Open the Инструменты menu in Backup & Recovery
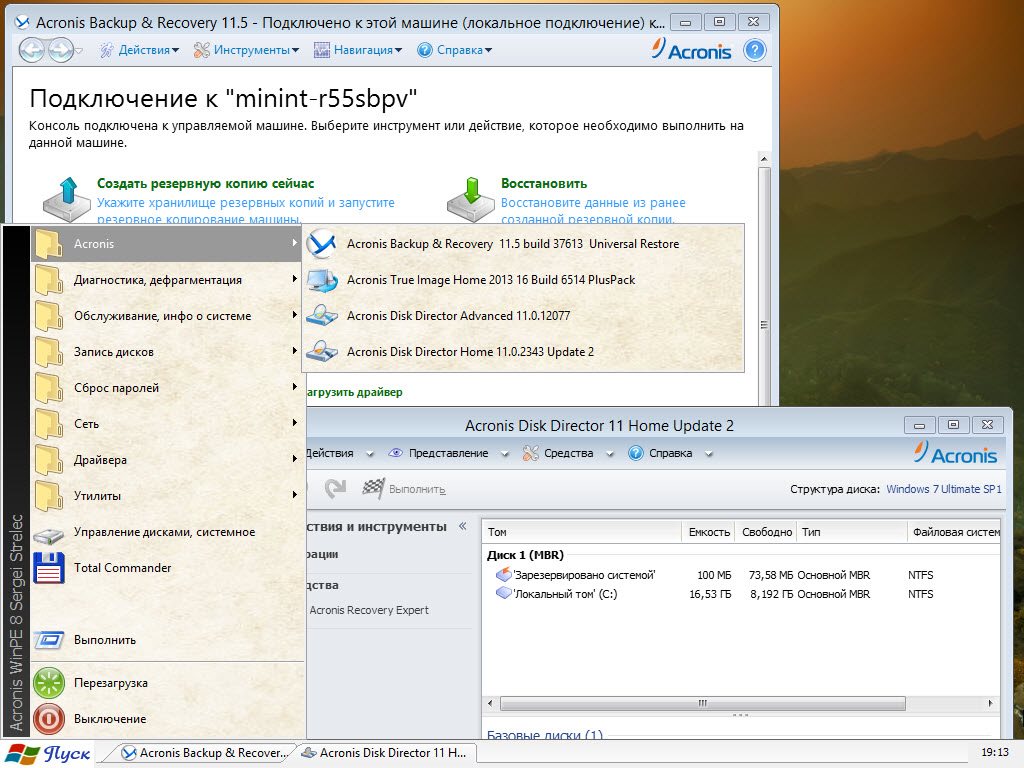The width and height of the screenshot is (1024, 768). [246, 50]
